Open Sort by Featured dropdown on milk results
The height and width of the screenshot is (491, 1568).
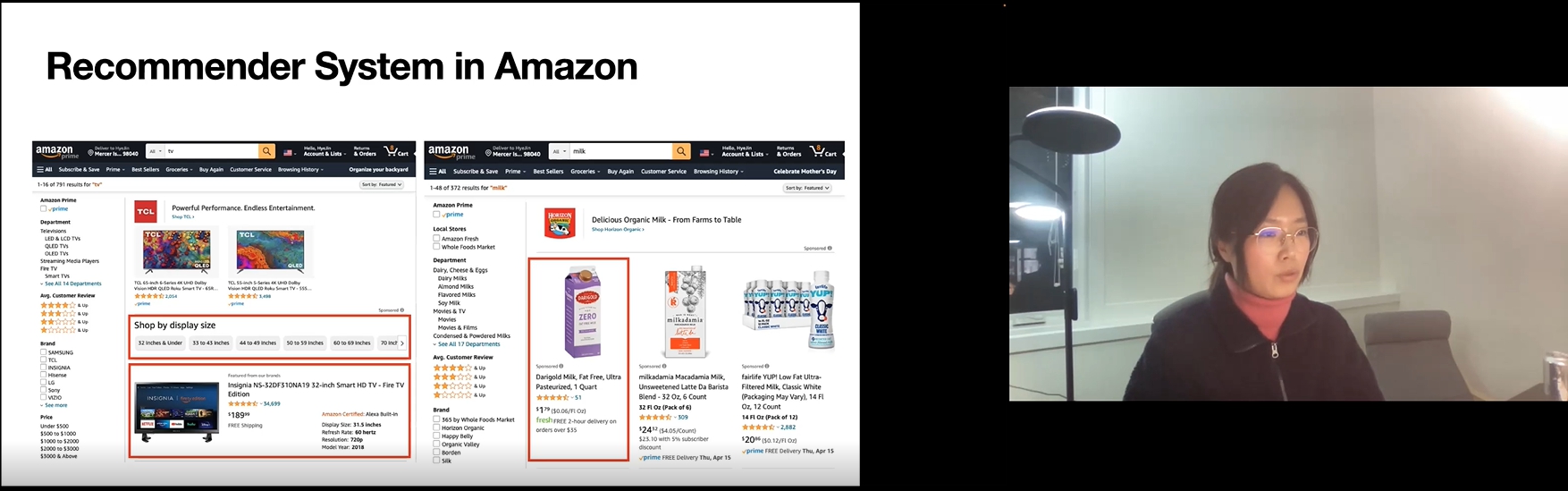click(807, 188)
